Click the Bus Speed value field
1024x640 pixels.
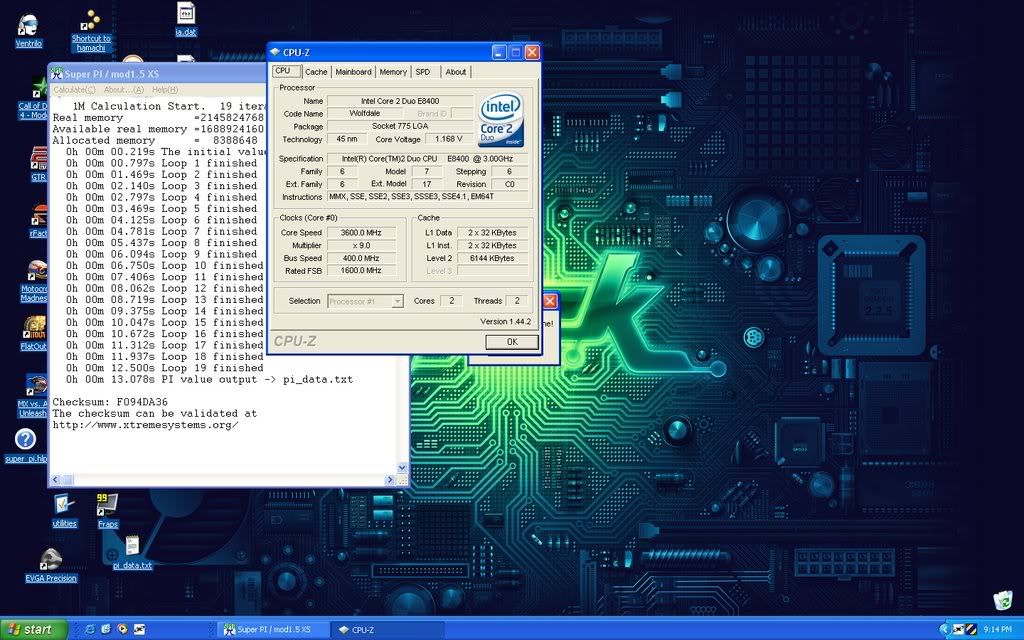(x=361, y=258)
